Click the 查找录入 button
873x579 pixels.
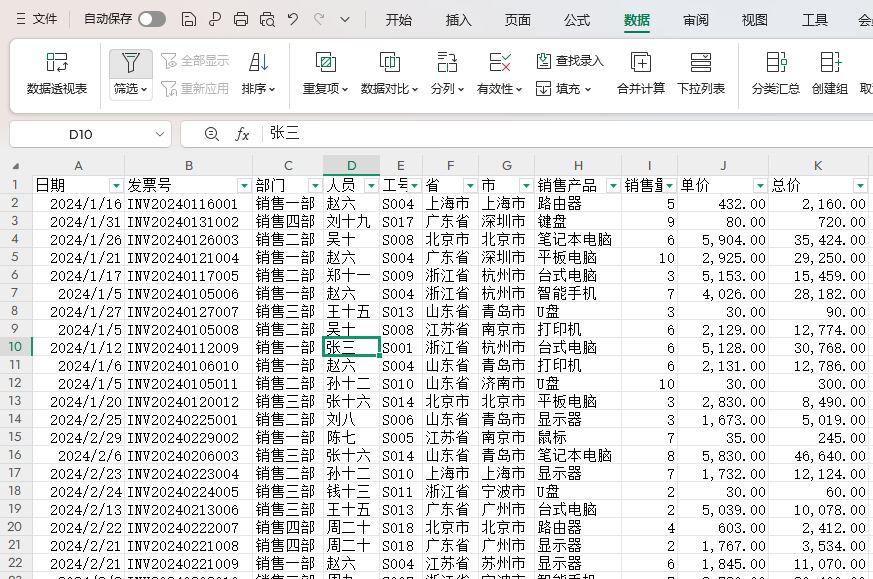pyautogui.click(x=570, y=61)
